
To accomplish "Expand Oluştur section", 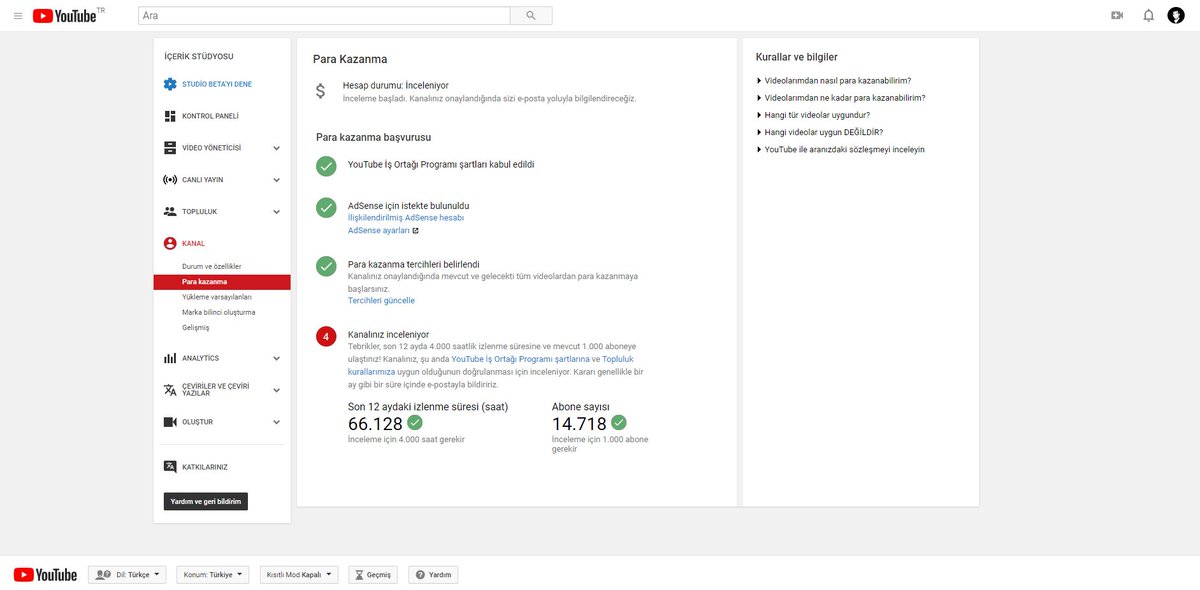I will pos(276,422).
